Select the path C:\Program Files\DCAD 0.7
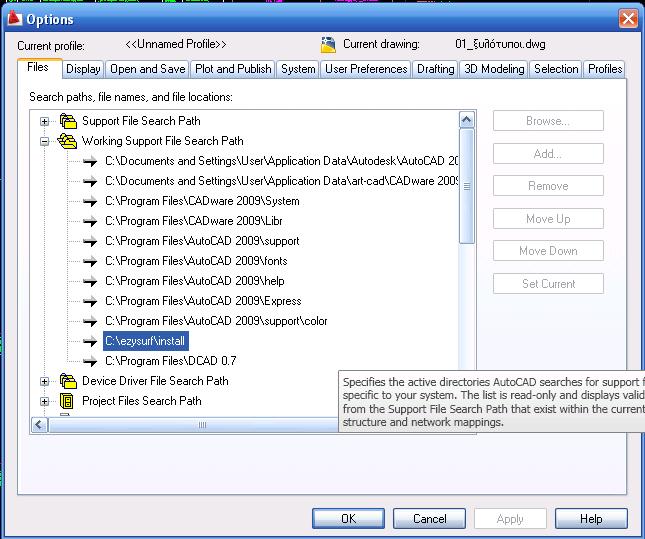645x539 pixels. (171, 361)
